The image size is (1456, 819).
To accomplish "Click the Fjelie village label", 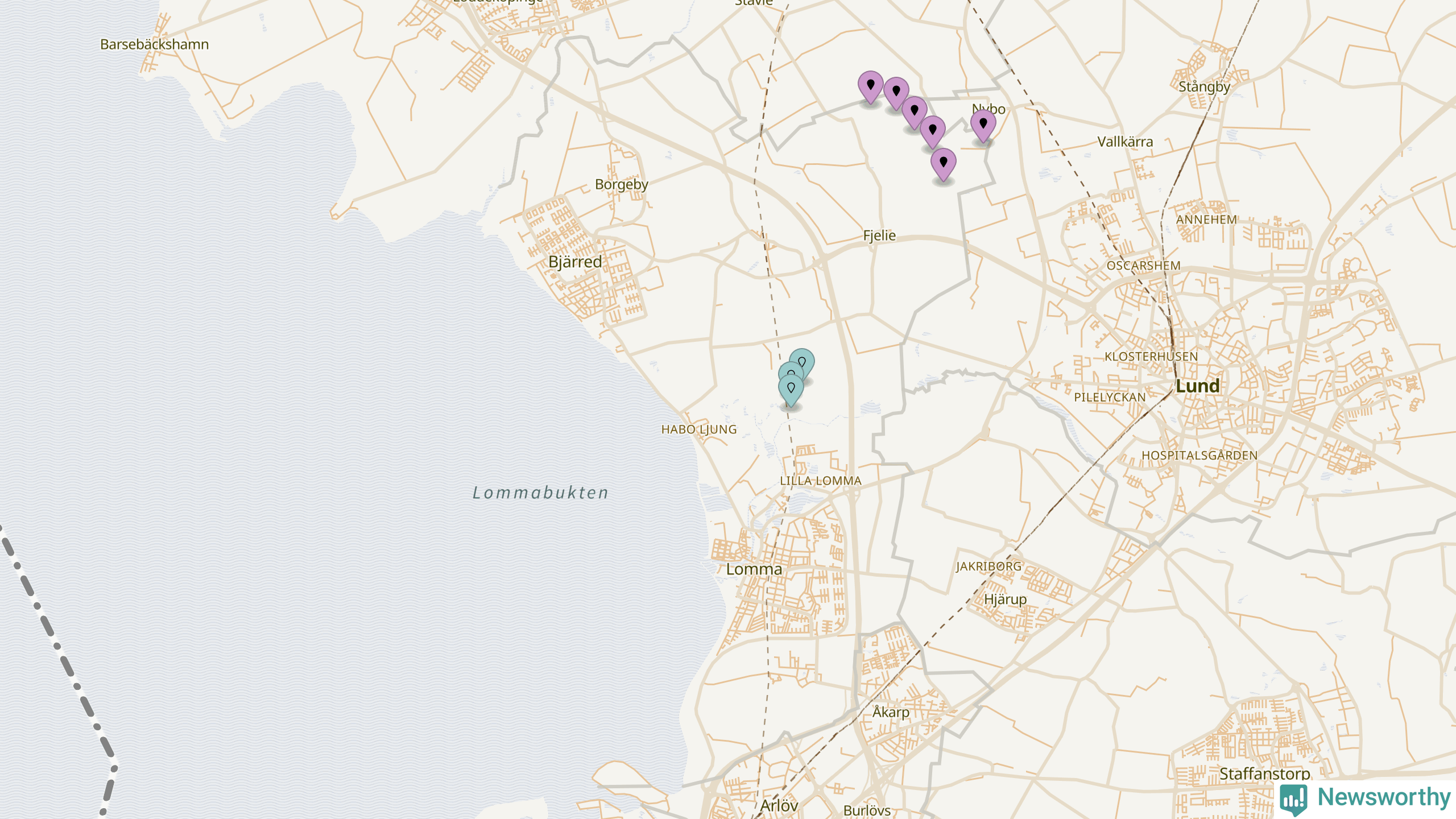I will click(879, 235).
